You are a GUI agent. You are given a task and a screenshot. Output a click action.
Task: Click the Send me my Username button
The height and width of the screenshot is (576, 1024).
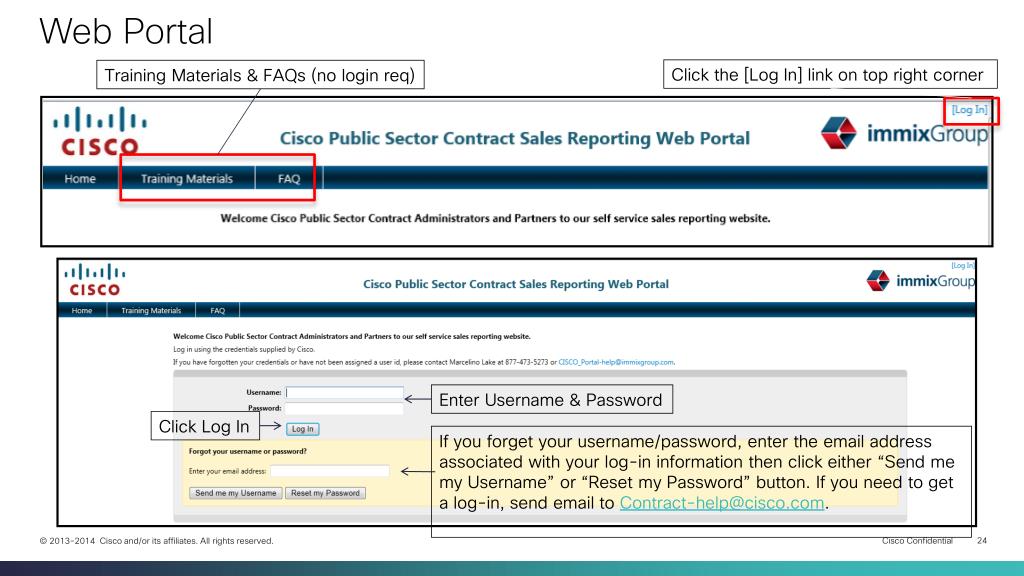(x=235, y=493)
